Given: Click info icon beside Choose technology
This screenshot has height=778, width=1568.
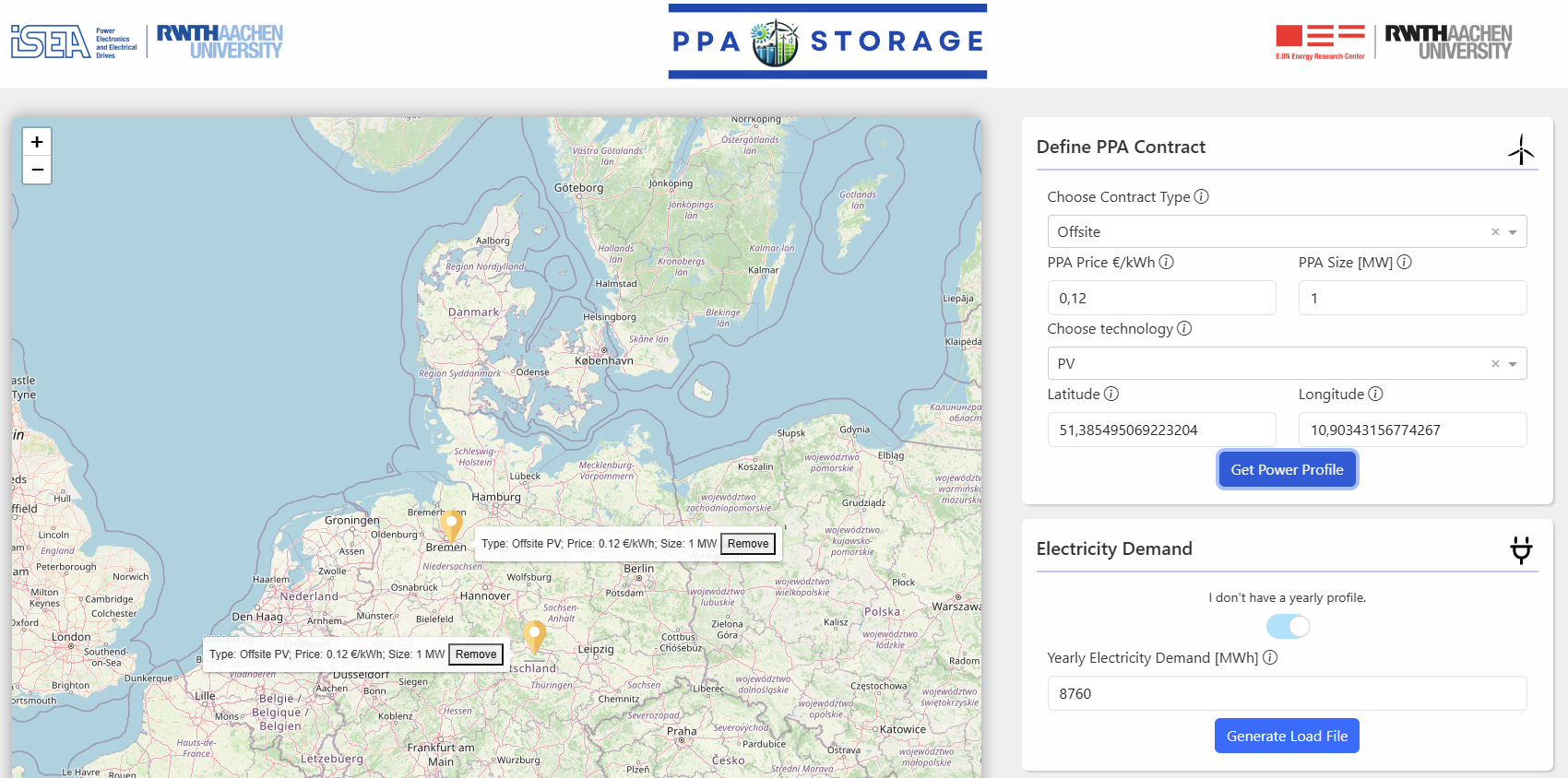Looking at the screenshot, I should [1184, 328].
